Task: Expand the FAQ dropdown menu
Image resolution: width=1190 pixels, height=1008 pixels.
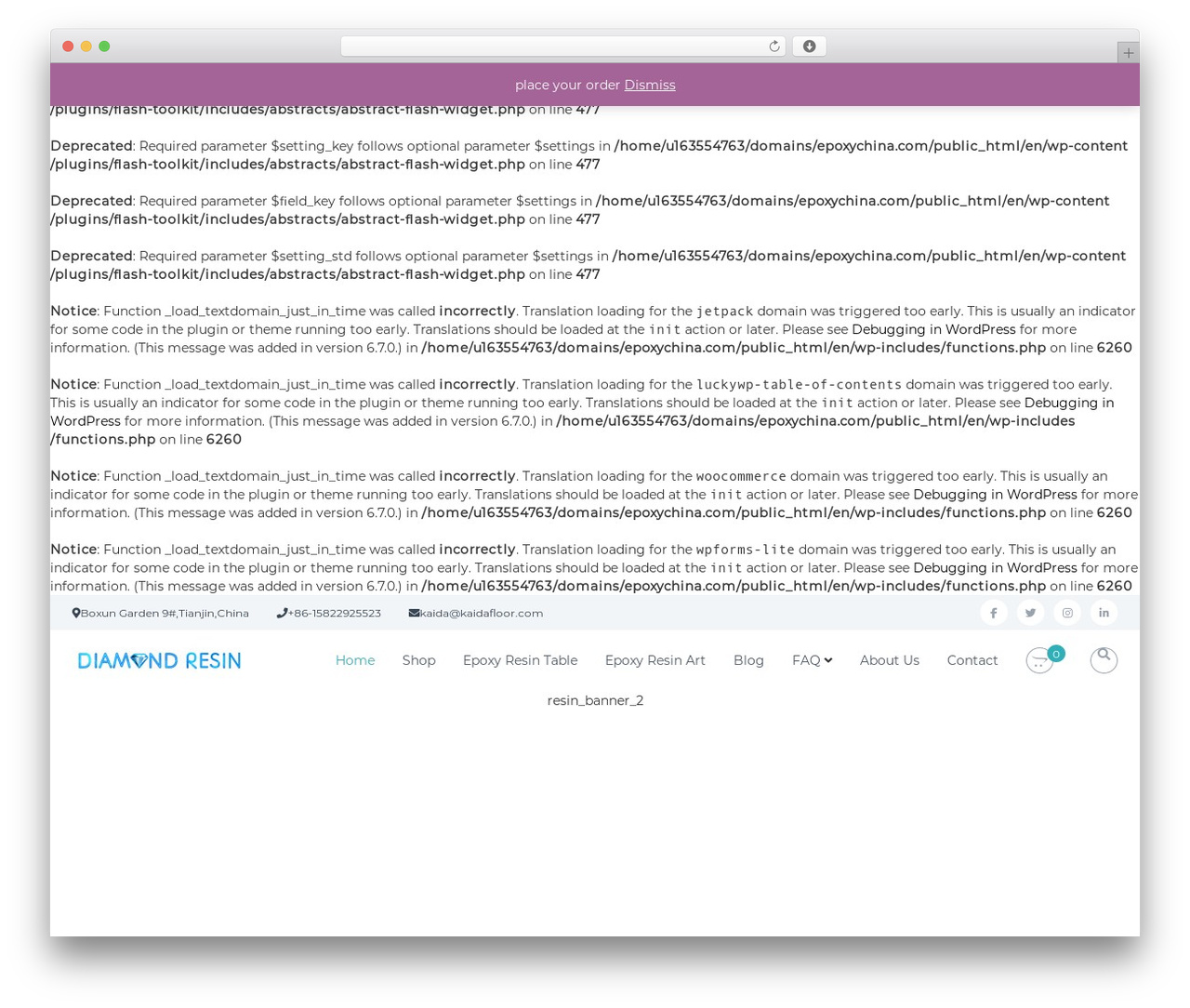Action: point(812,660)
